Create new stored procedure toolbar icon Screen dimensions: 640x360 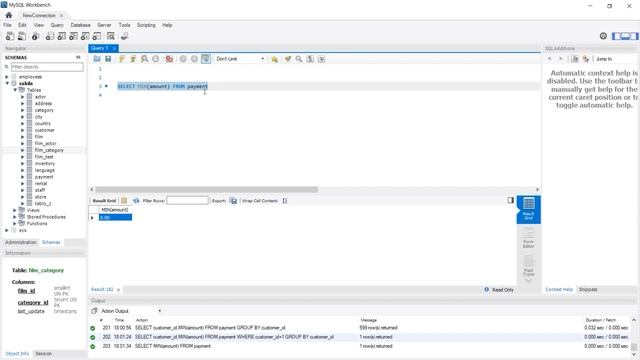pyautogui.click(x=85, y=36)
